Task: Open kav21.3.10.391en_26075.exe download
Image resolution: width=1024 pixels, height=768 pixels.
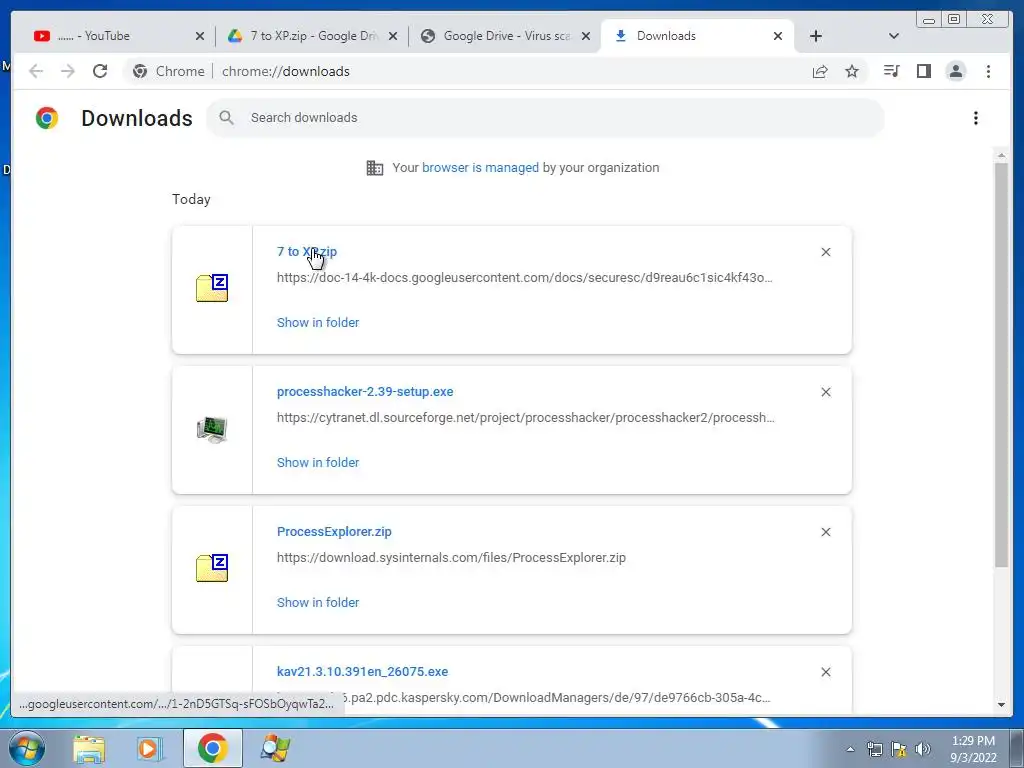Action: [362, 671]
